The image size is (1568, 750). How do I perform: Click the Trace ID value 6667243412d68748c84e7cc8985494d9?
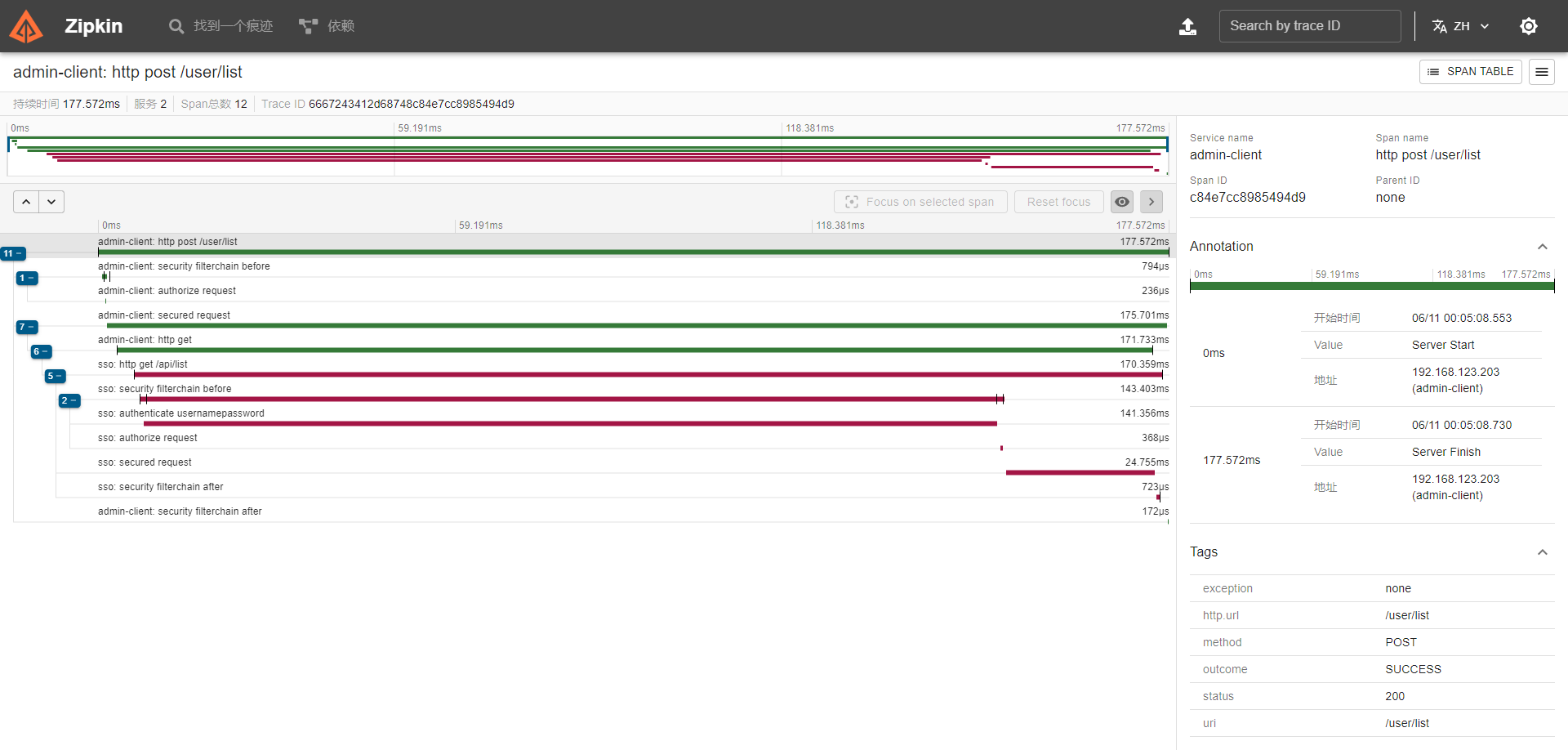411,104
